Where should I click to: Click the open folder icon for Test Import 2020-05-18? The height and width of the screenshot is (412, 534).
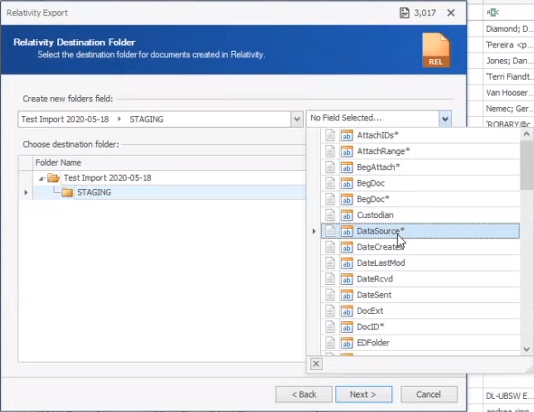coord(53,177)
